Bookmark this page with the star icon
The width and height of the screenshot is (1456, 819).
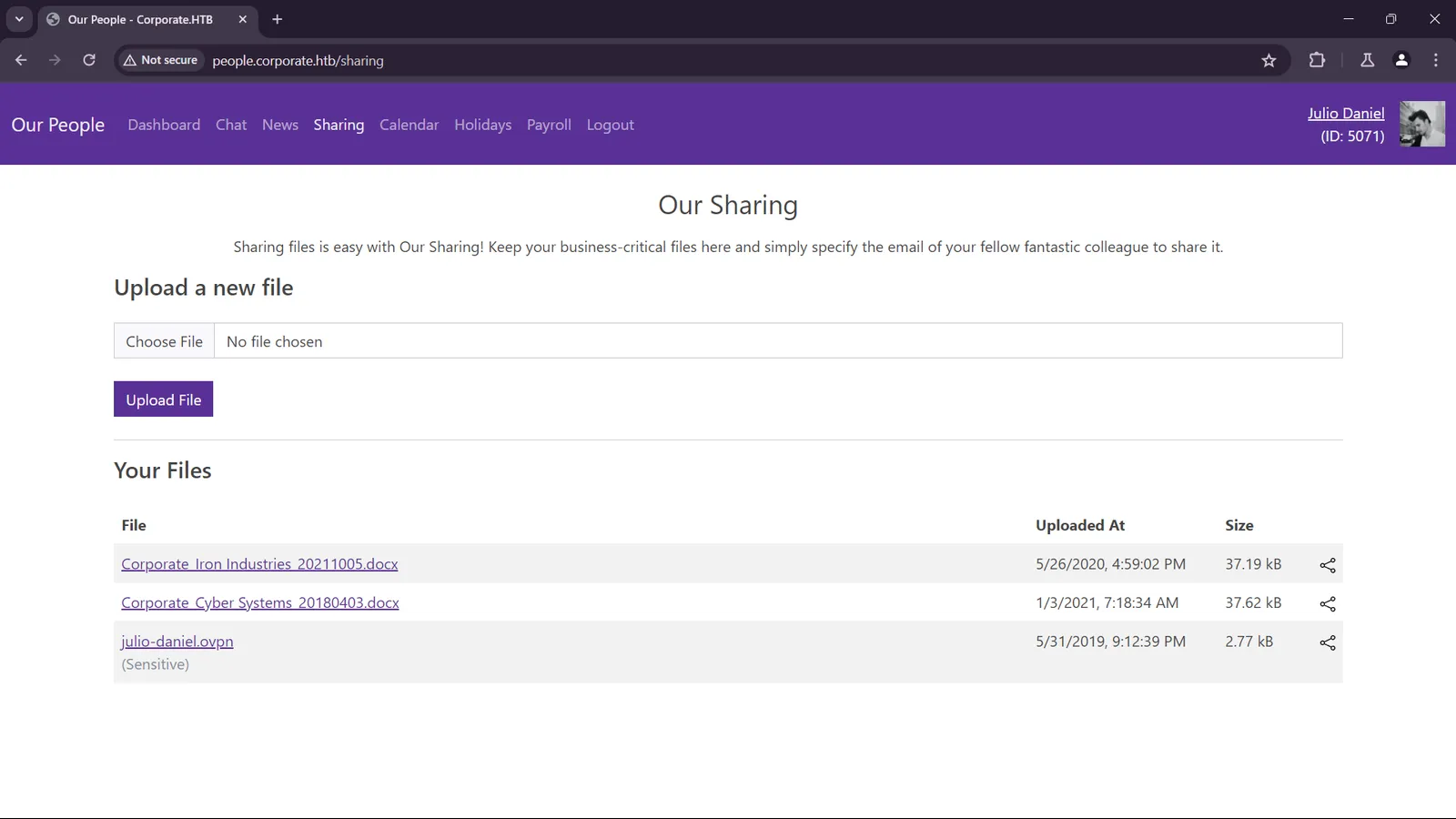1269,60
